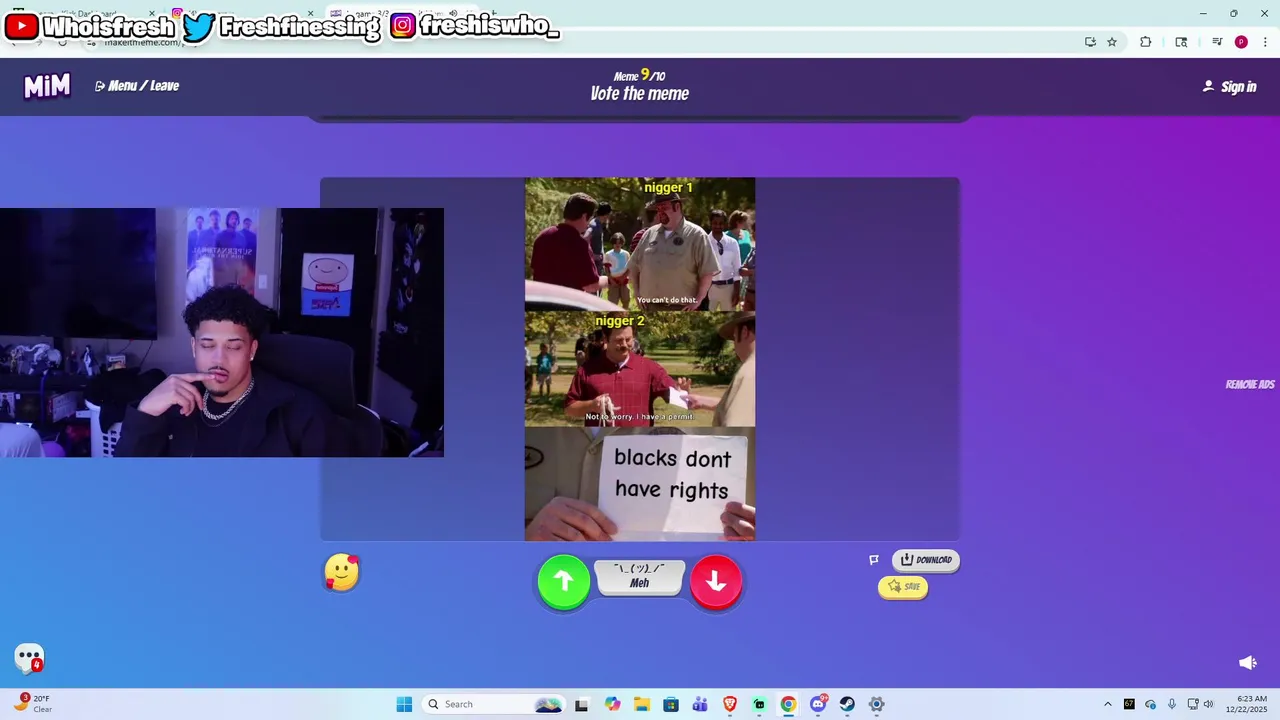Click the Remove Ads link
The image size is (1280, 720).
click(1250, 385)
